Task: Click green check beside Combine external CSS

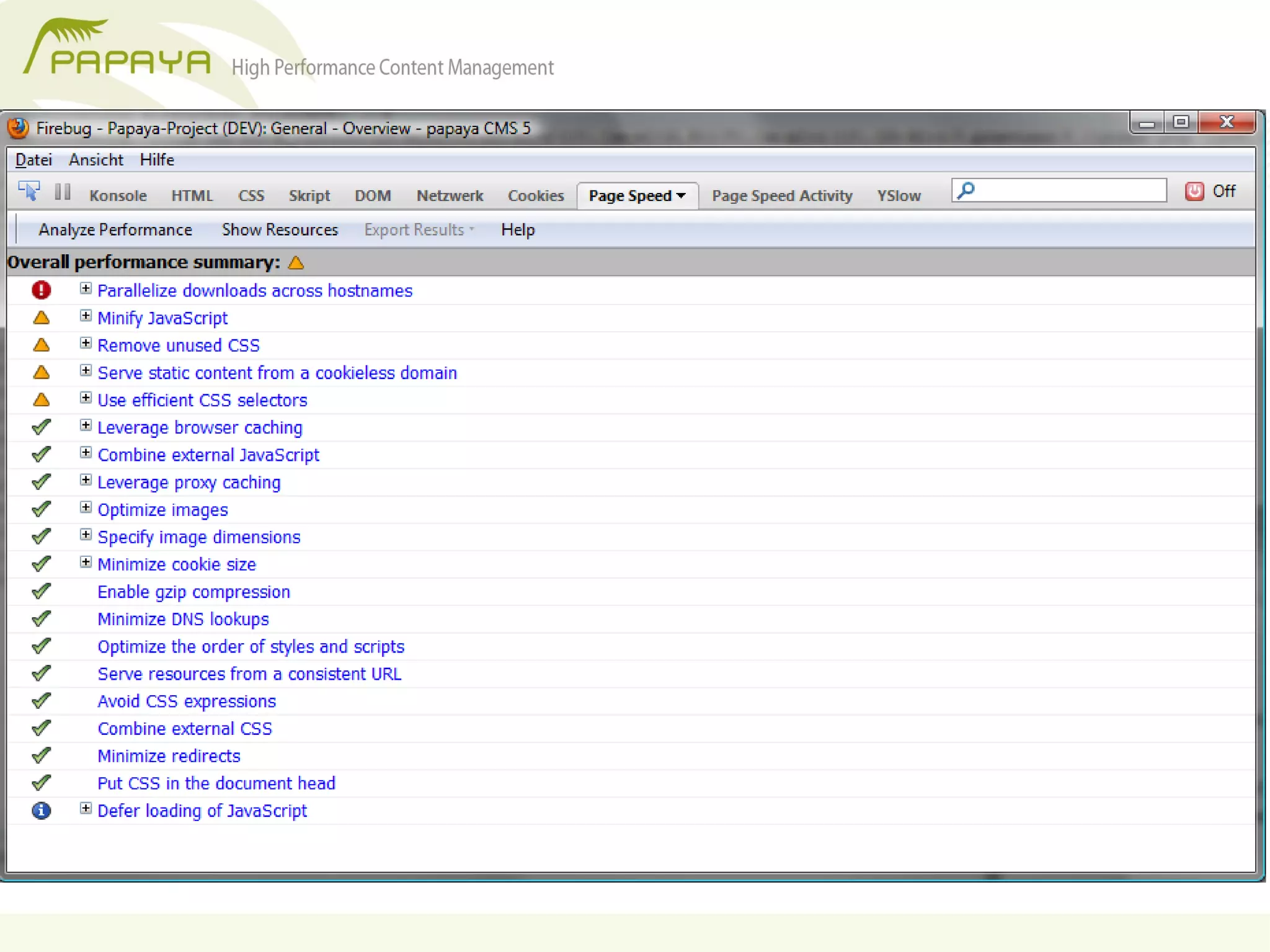Action: point(42,727)
